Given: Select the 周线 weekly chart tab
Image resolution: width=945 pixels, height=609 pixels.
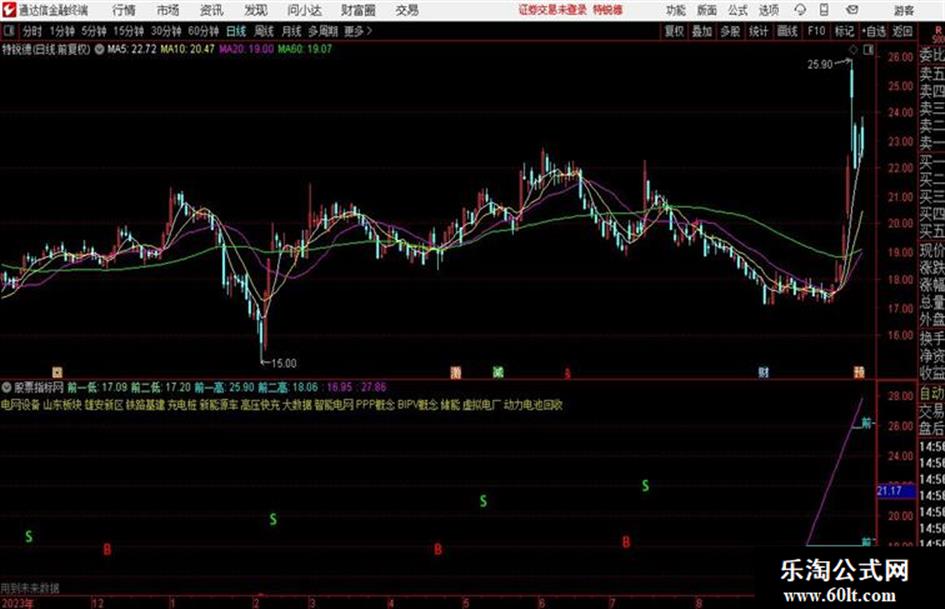Looking at the screenshot, I should [264, 31].
